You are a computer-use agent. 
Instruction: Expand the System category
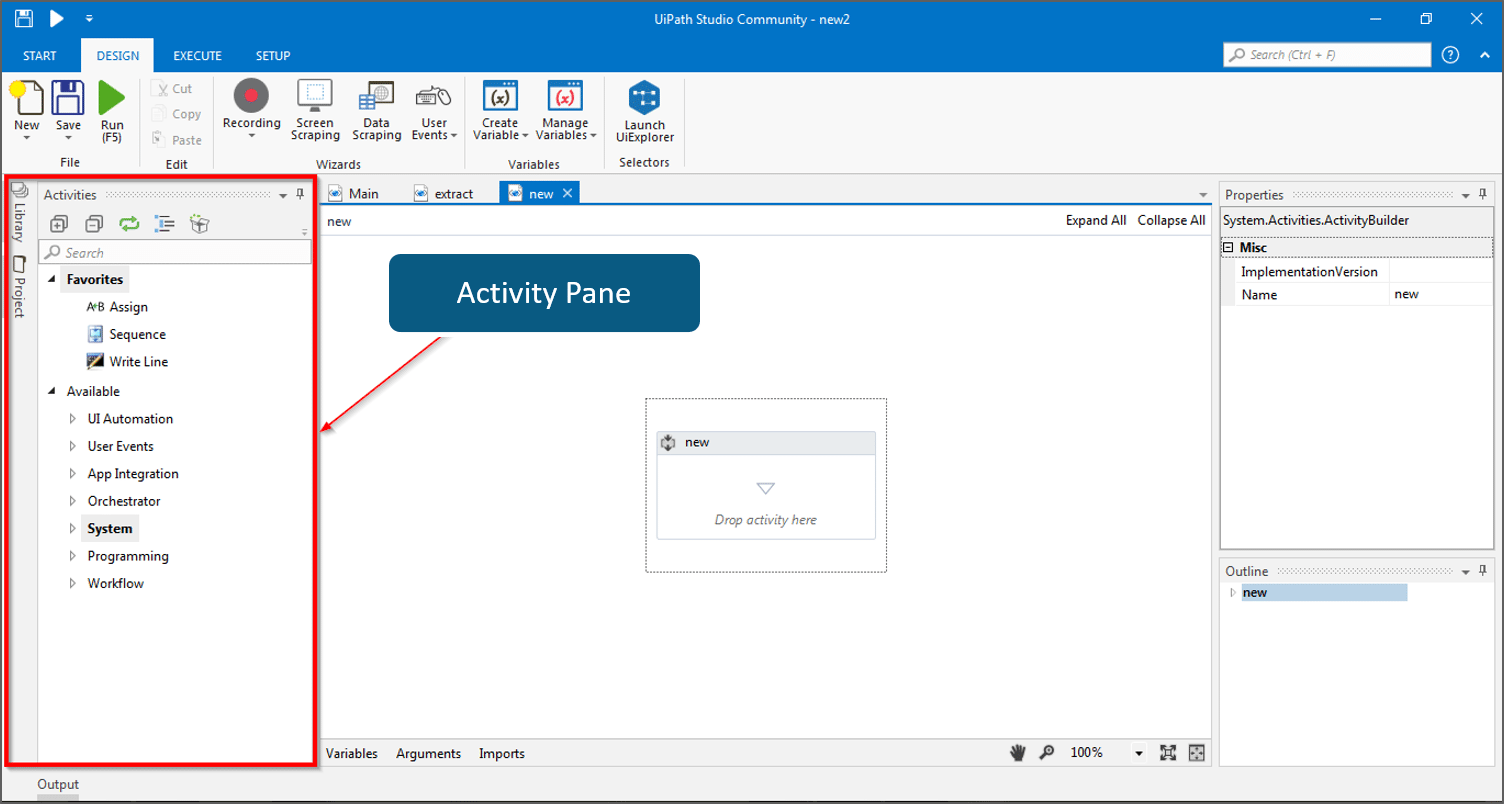pos(72,528)
